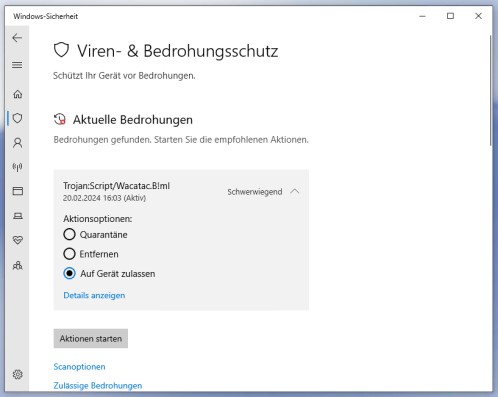Screen dimensions: 498x397
Task: Click the Trojan:Script/Wacatac.B!ml threat name
Action: tap(116, 186)
